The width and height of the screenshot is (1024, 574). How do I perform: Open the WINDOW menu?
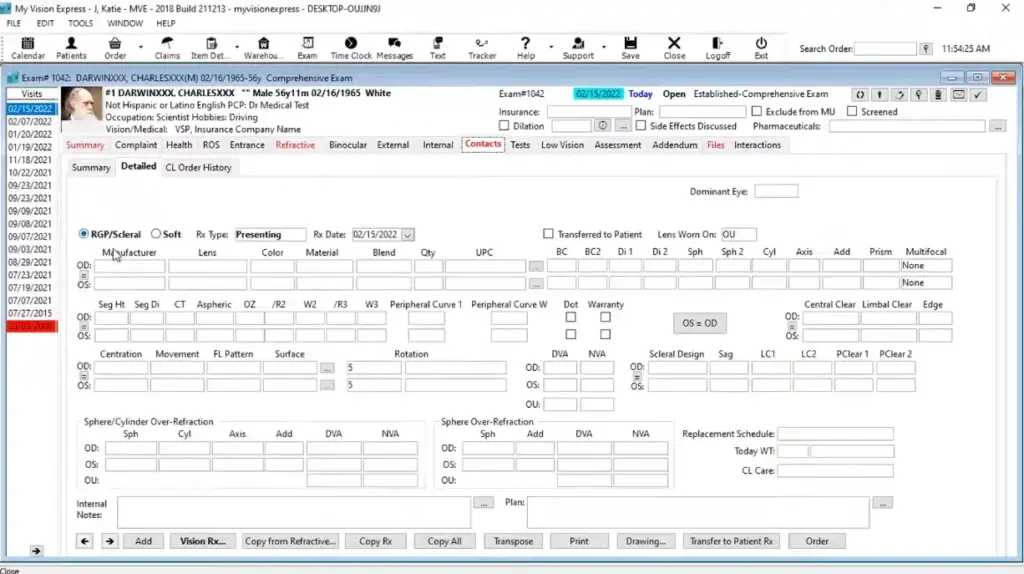125,23
